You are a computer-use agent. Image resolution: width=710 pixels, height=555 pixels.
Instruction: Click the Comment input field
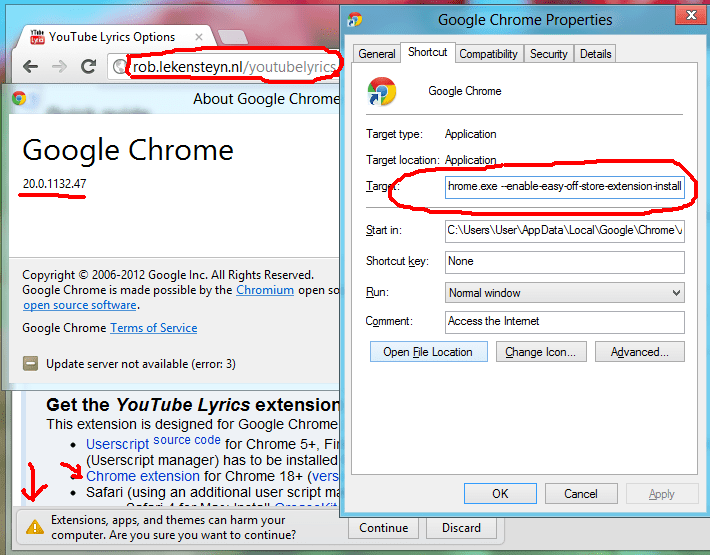tap(565, 322)
